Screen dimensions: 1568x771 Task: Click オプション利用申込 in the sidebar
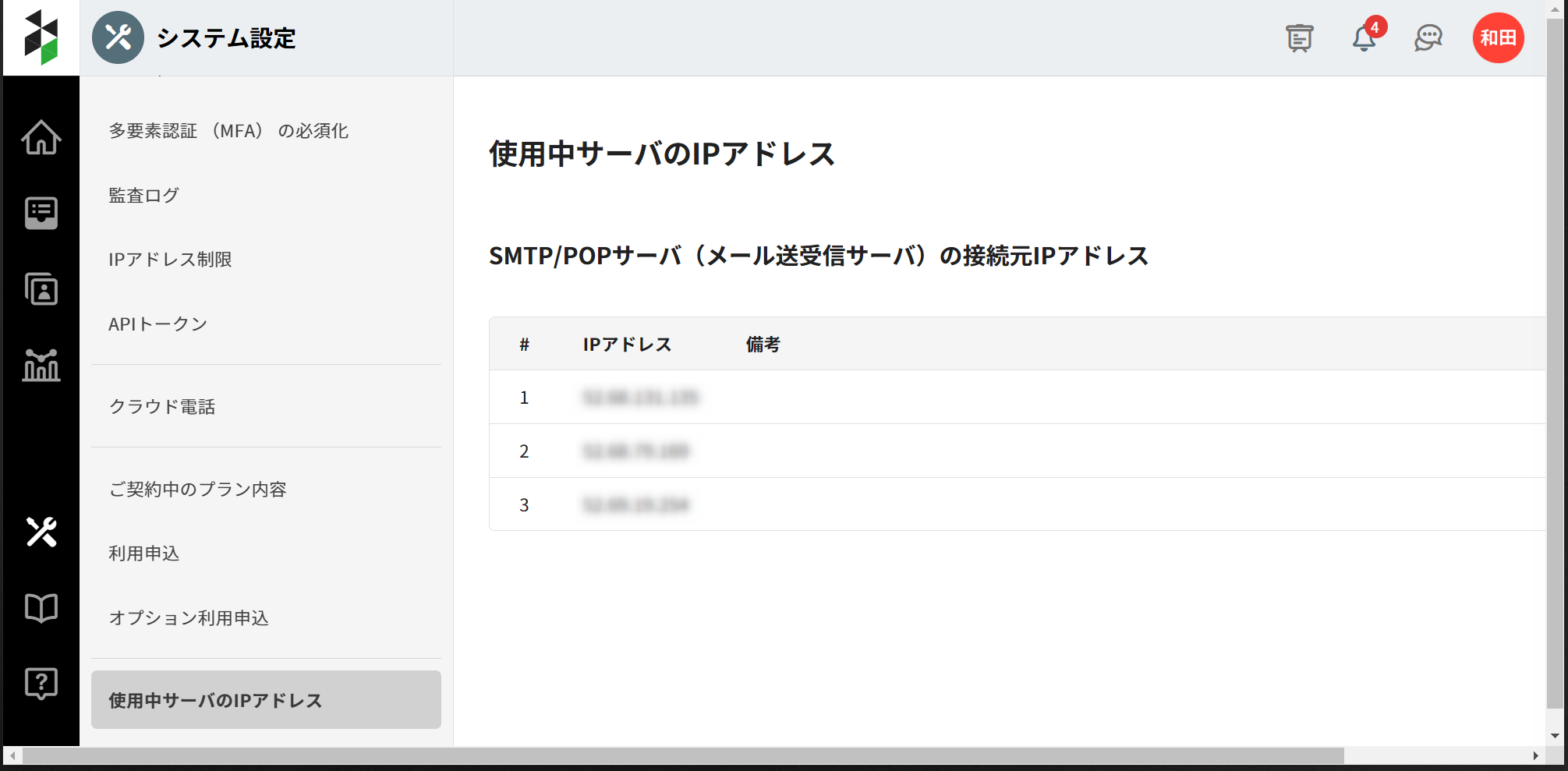[189, 618]
